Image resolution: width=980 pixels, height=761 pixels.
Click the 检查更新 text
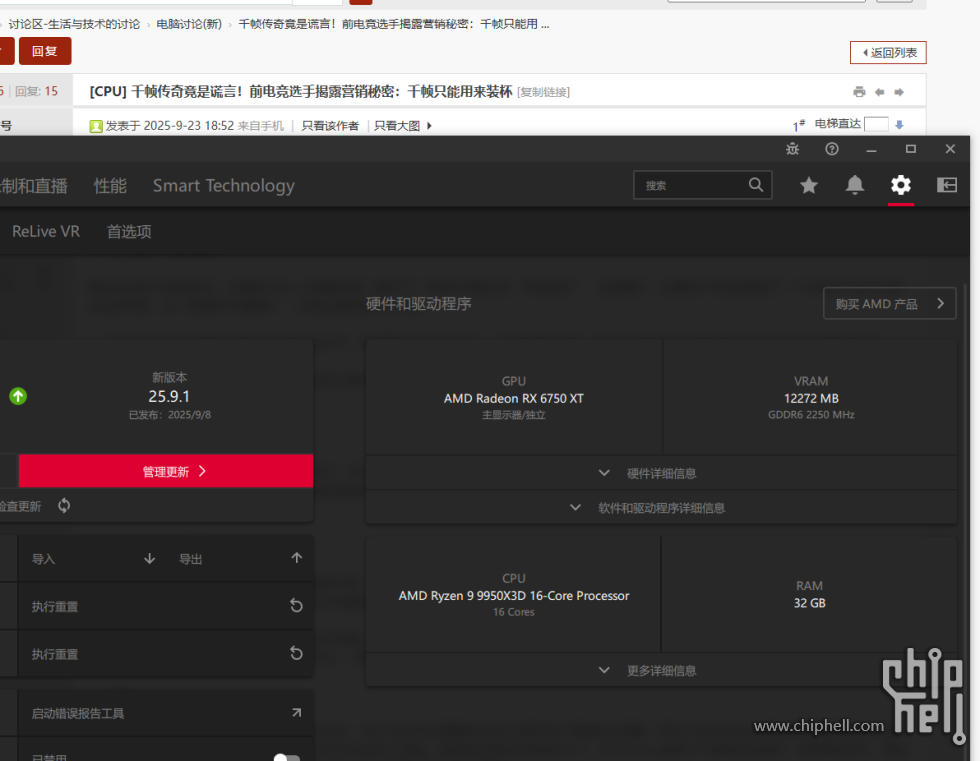pyautogui.click(x=21, y=506)
